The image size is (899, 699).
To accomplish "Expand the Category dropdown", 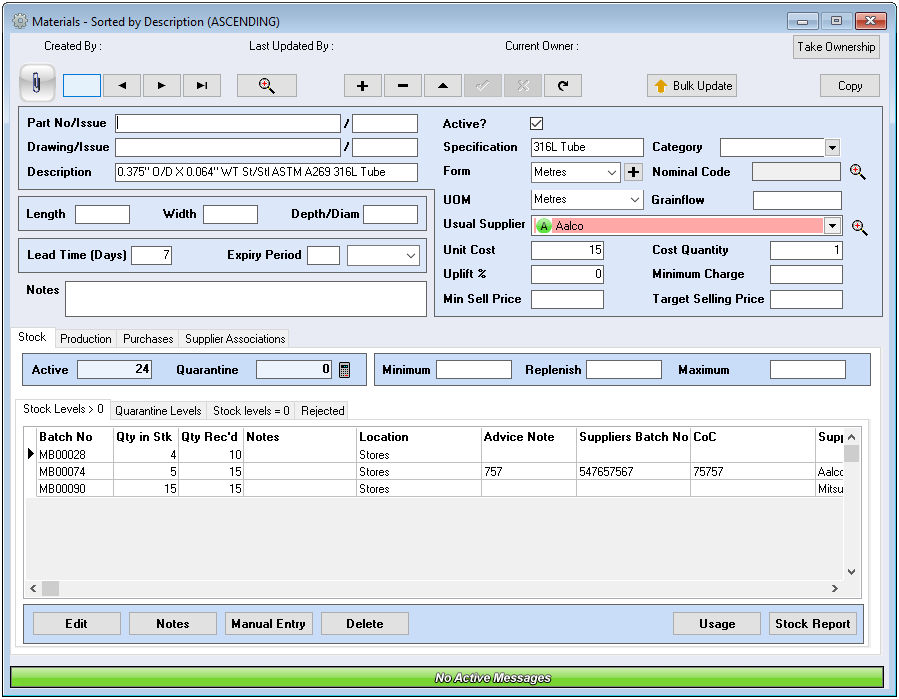I will pos(832,148).
